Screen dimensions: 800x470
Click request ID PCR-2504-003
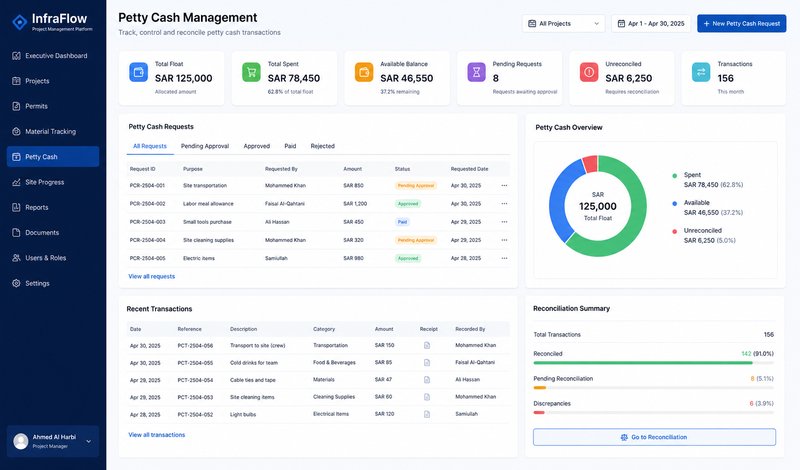pyautogui.click(x=147, y=222)
